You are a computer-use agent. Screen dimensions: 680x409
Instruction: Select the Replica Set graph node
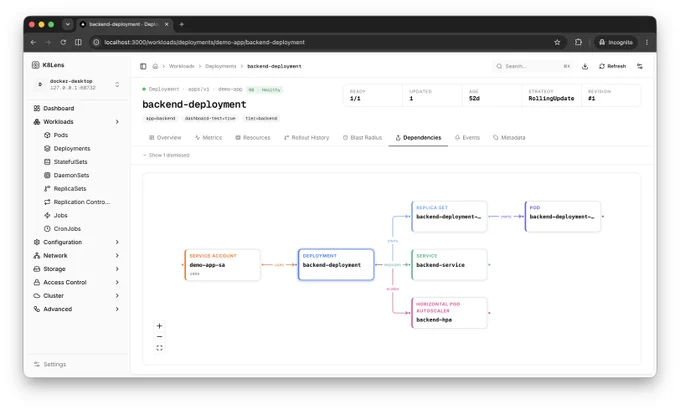(x=449, y=216)
